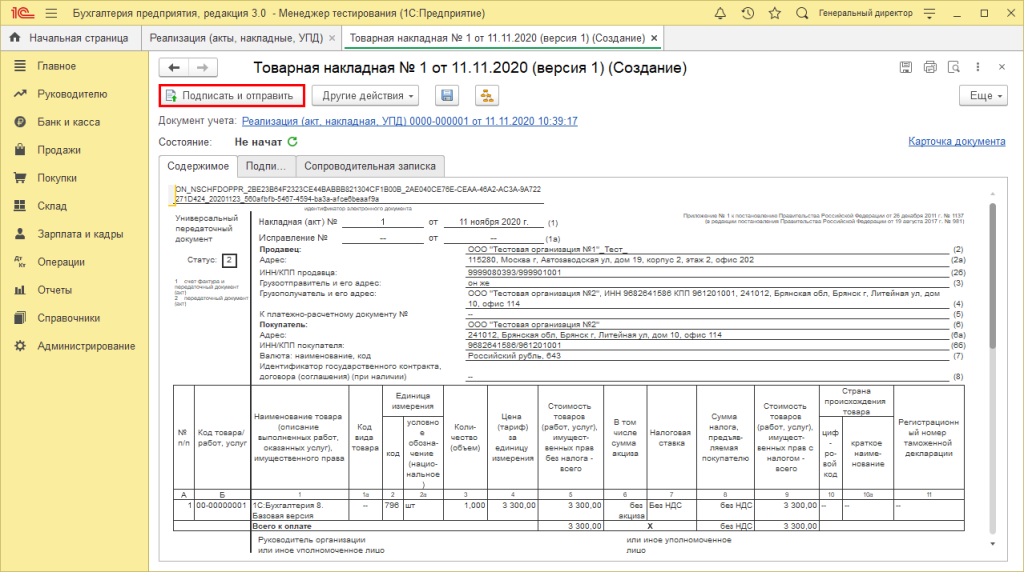Open the Реализация accounting document link
Viewport: 1024px width, 572px height.
point(410,121)
